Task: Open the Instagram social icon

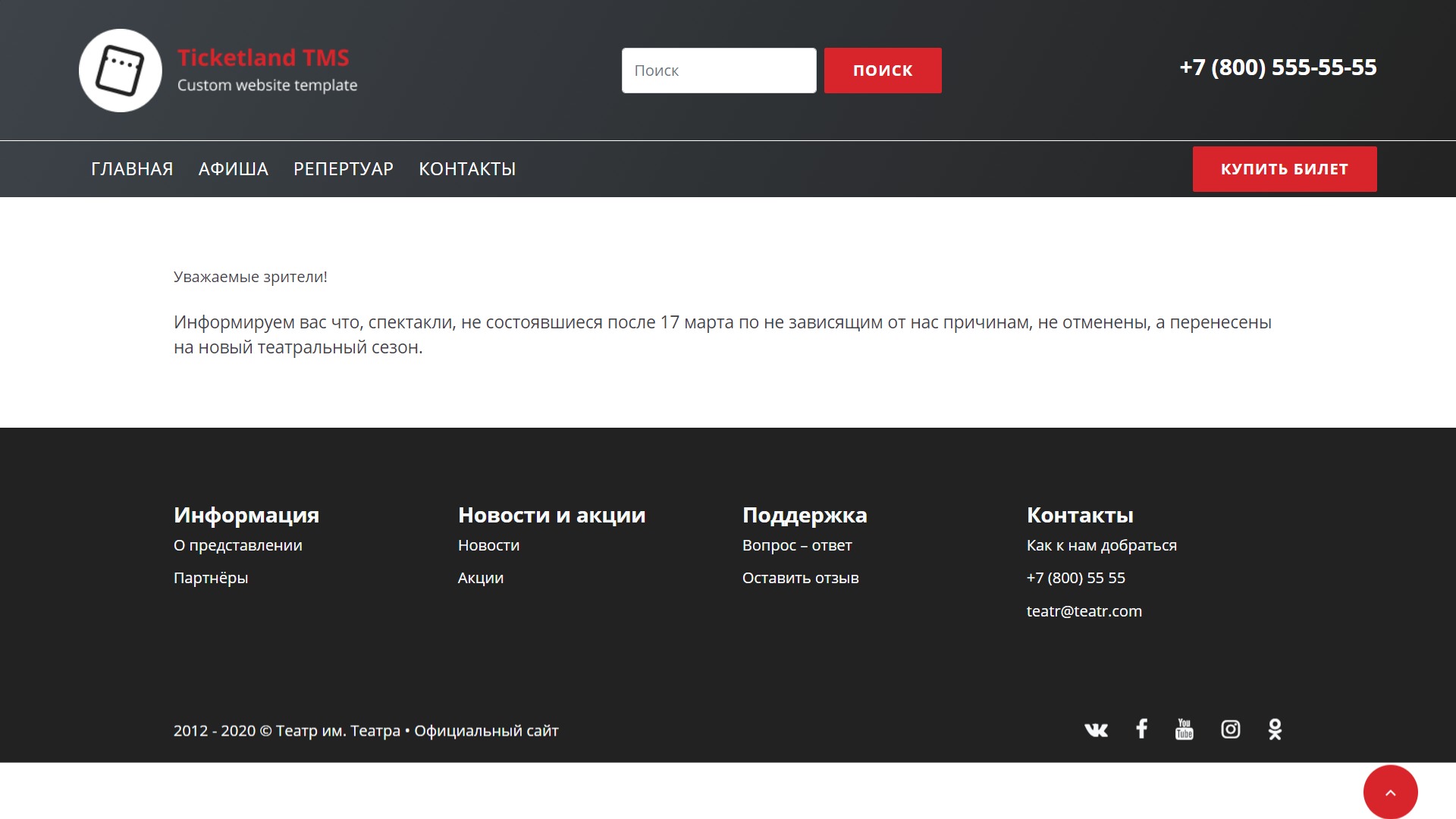Action: 1231,729
